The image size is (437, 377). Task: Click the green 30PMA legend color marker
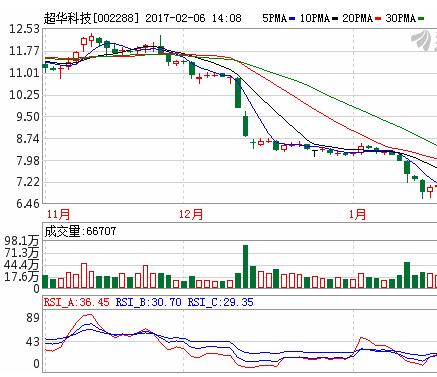(421, 19)
